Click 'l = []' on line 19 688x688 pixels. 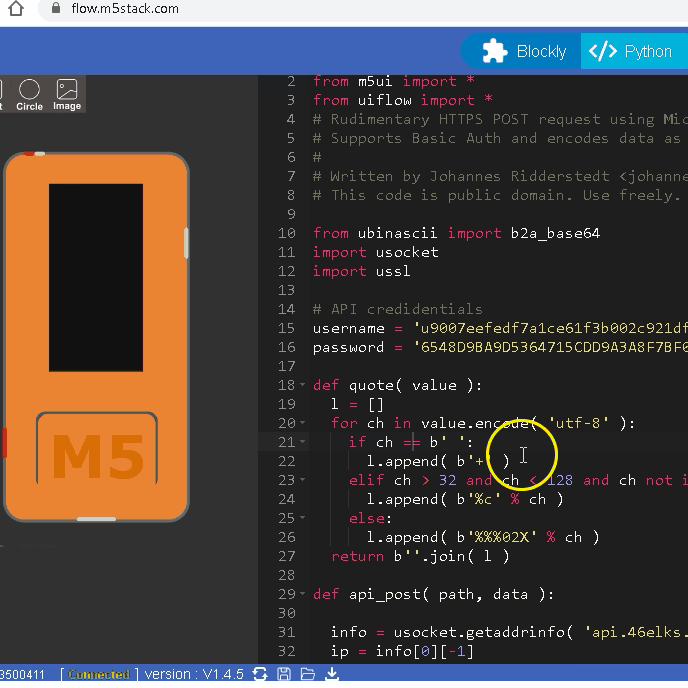click(357, 404)
